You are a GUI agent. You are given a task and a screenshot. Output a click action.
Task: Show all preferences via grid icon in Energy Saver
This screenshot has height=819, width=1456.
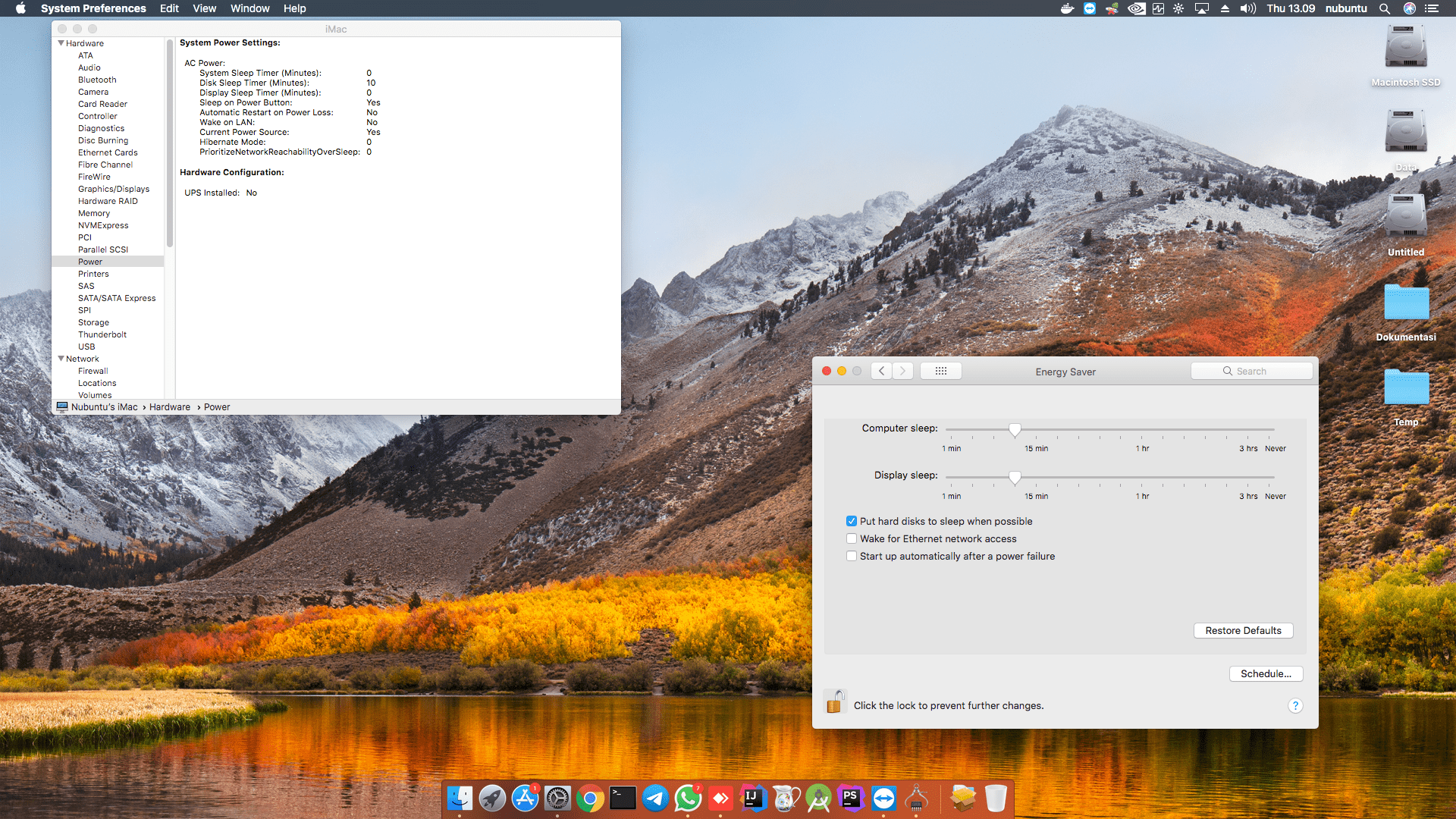point(940,371)
